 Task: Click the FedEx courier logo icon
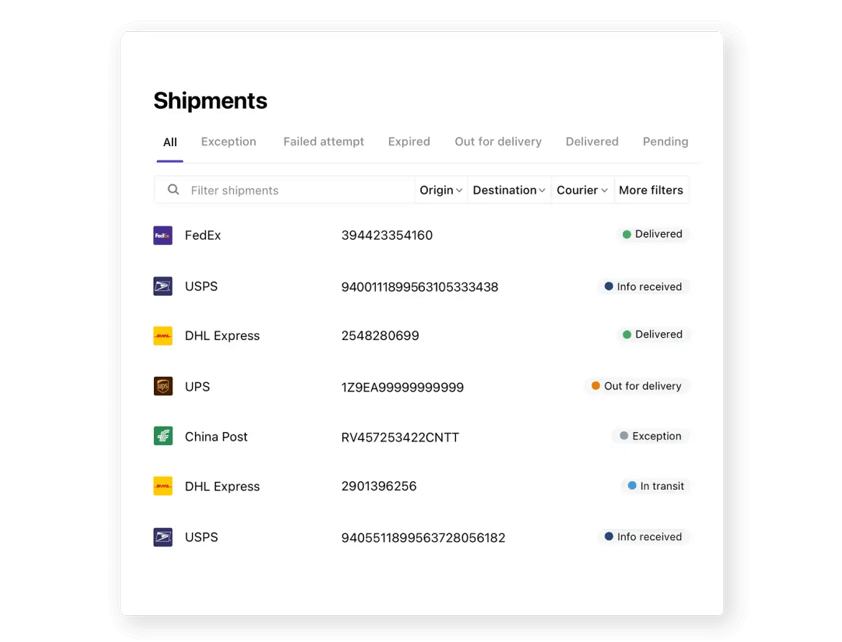pyautogui.click(x=162, y=235)
